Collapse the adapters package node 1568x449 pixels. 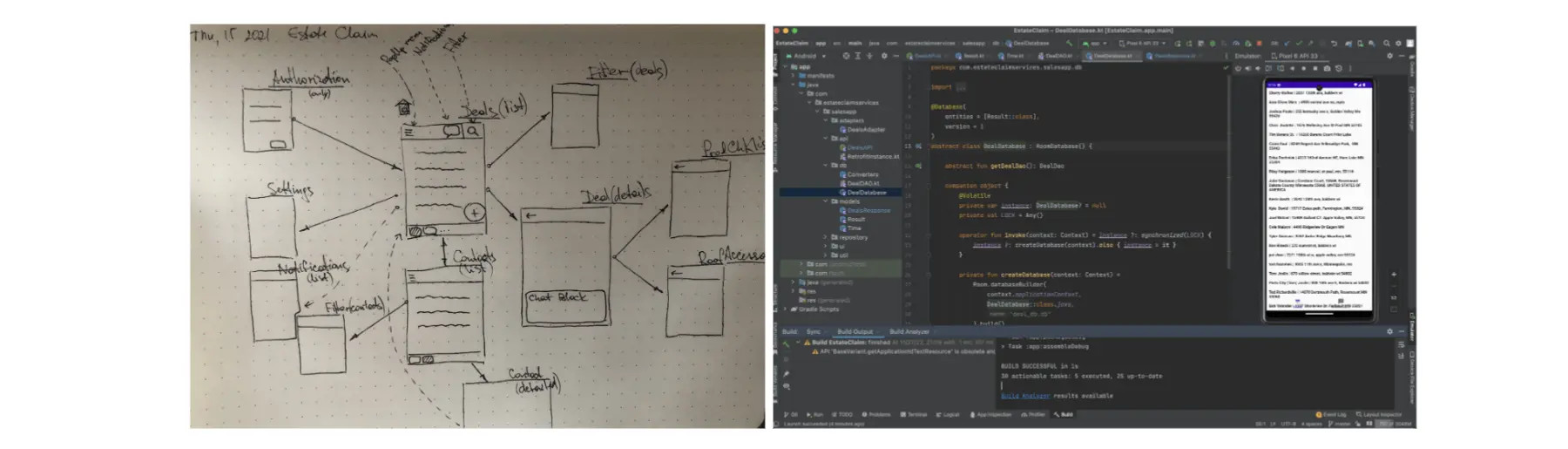825,120
